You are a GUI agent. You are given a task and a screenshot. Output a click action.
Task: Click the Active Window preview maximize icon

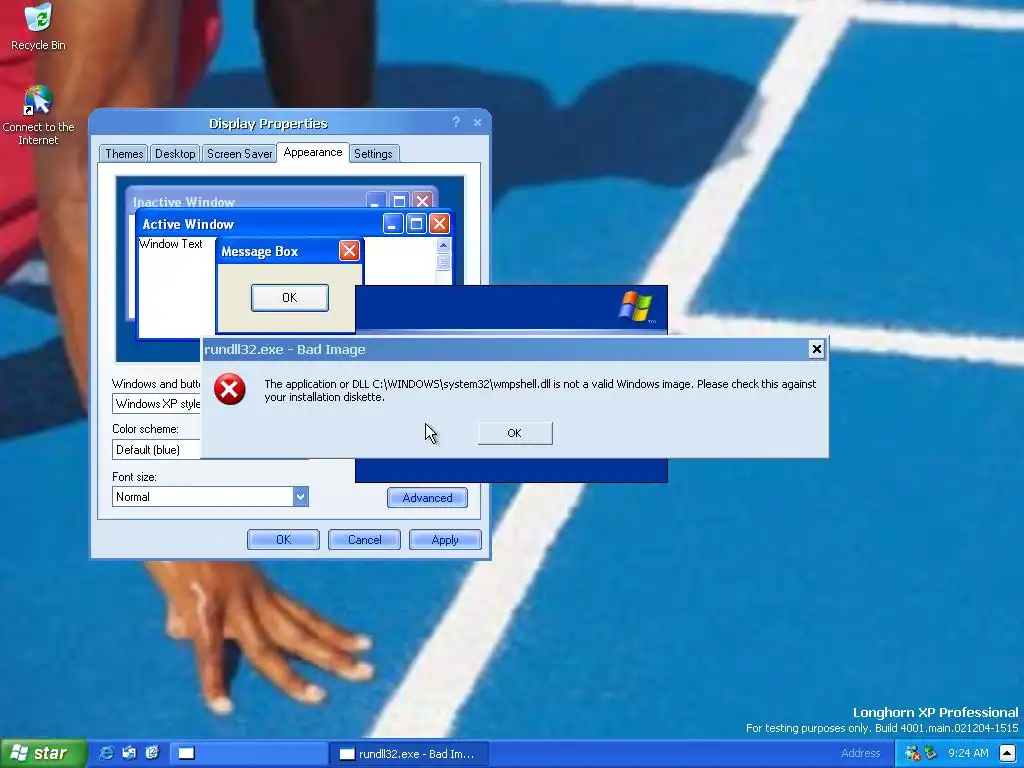[x=416, y=224]
